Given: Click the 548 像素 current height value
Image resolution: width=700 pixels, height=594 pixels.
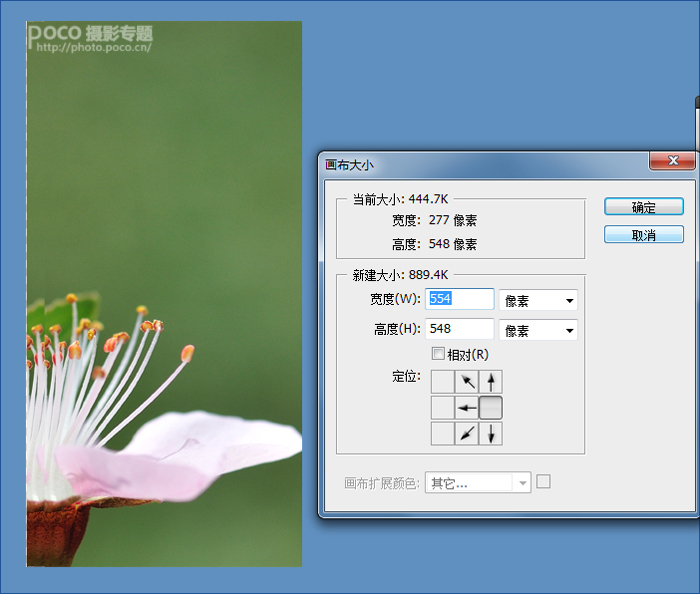Looking at the screenshot, I should pos(453,244).
